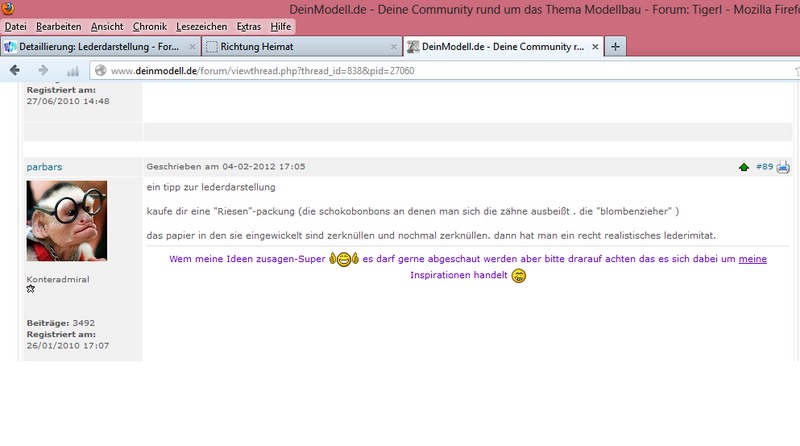Click date '27/06/2010 14:48' above
This screenshot has height=446, width=800.
(x=68, y=101)
